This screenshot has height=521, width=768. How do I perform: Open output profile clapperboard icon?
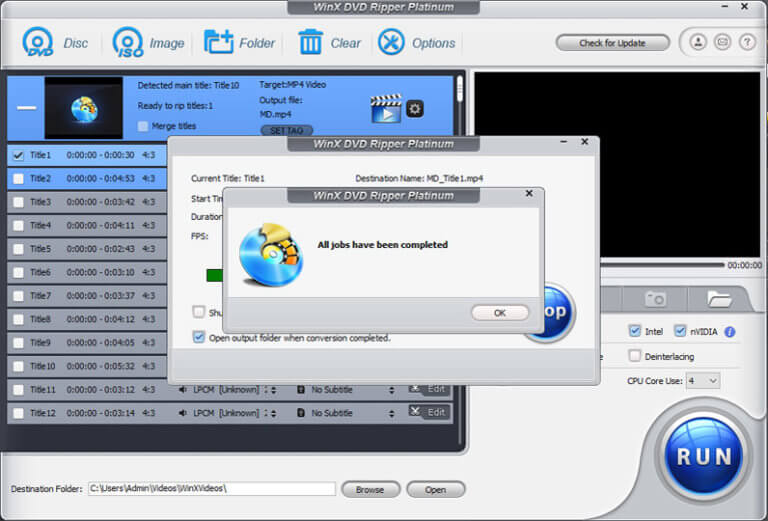386,108
